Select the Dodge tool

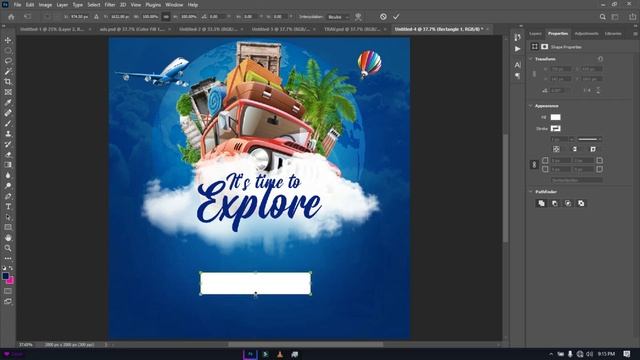pos(8,186)
